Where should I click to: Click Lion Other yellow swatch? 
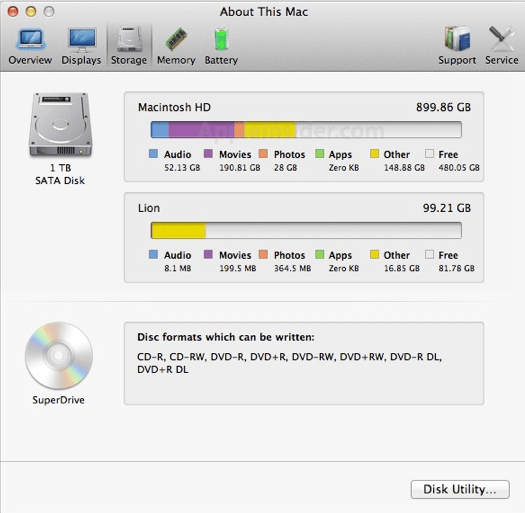coord(374,254)
